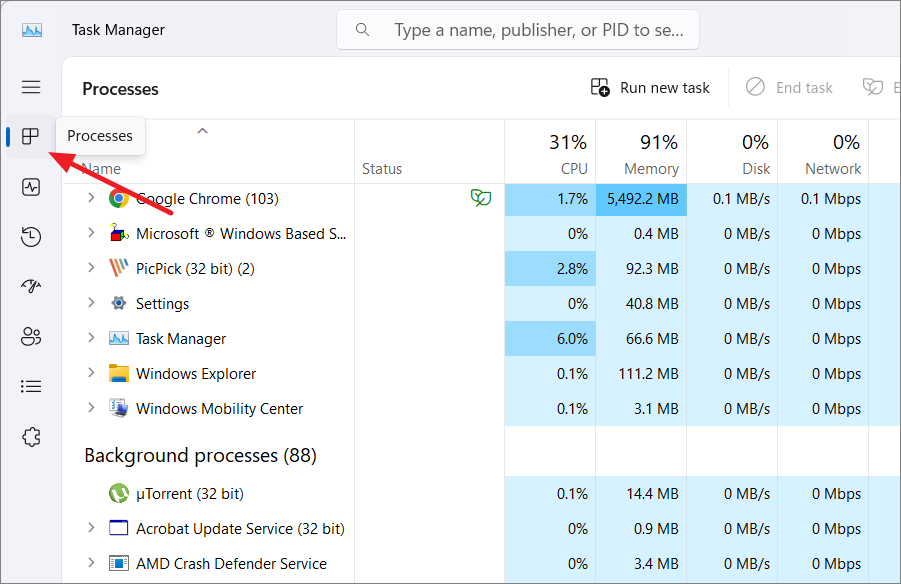Click the Task Manager process row icon
This screenshot has width=901, height=584.
point(119,339)
